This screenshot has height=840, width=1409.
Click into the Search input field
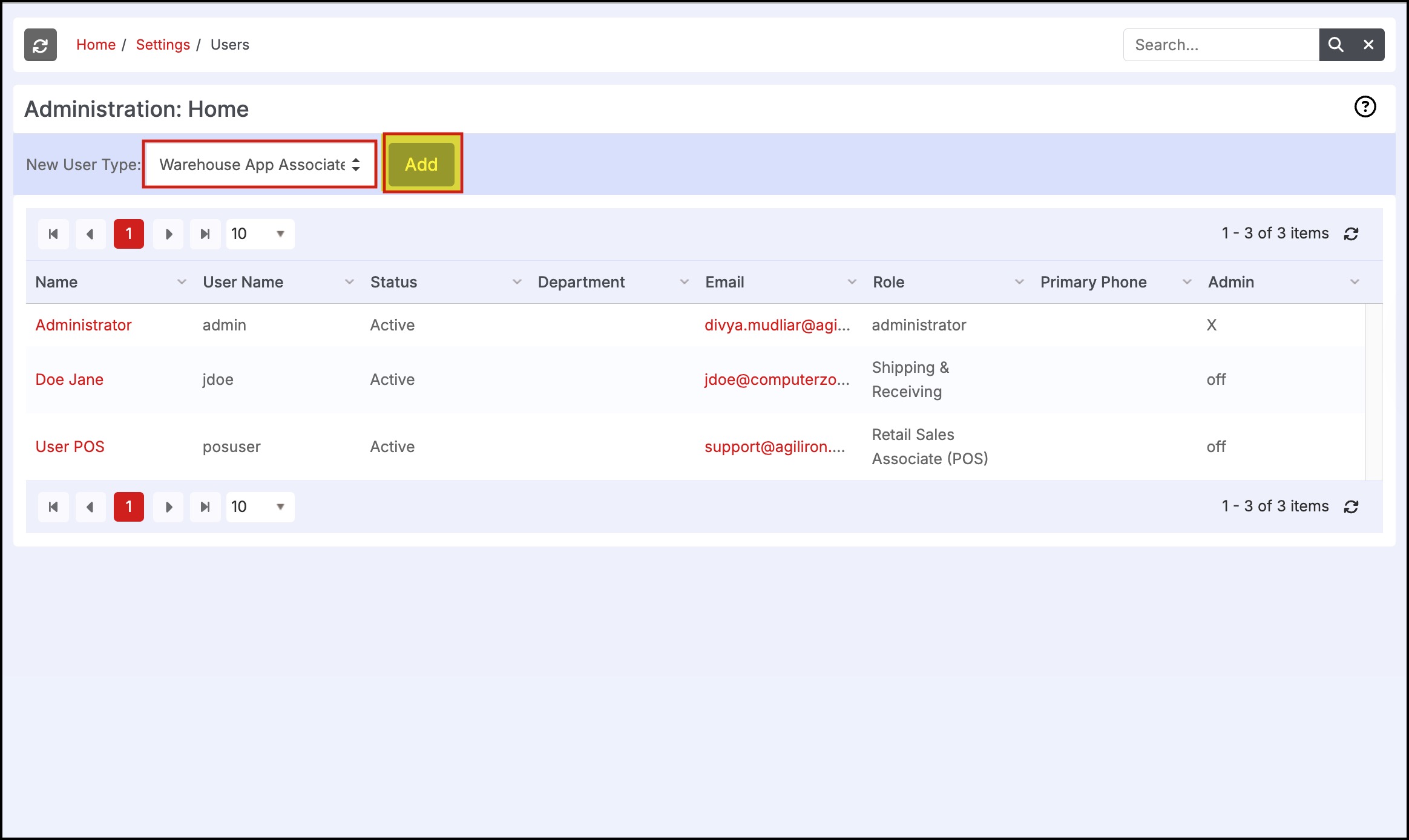click(x=1221, y=45)
